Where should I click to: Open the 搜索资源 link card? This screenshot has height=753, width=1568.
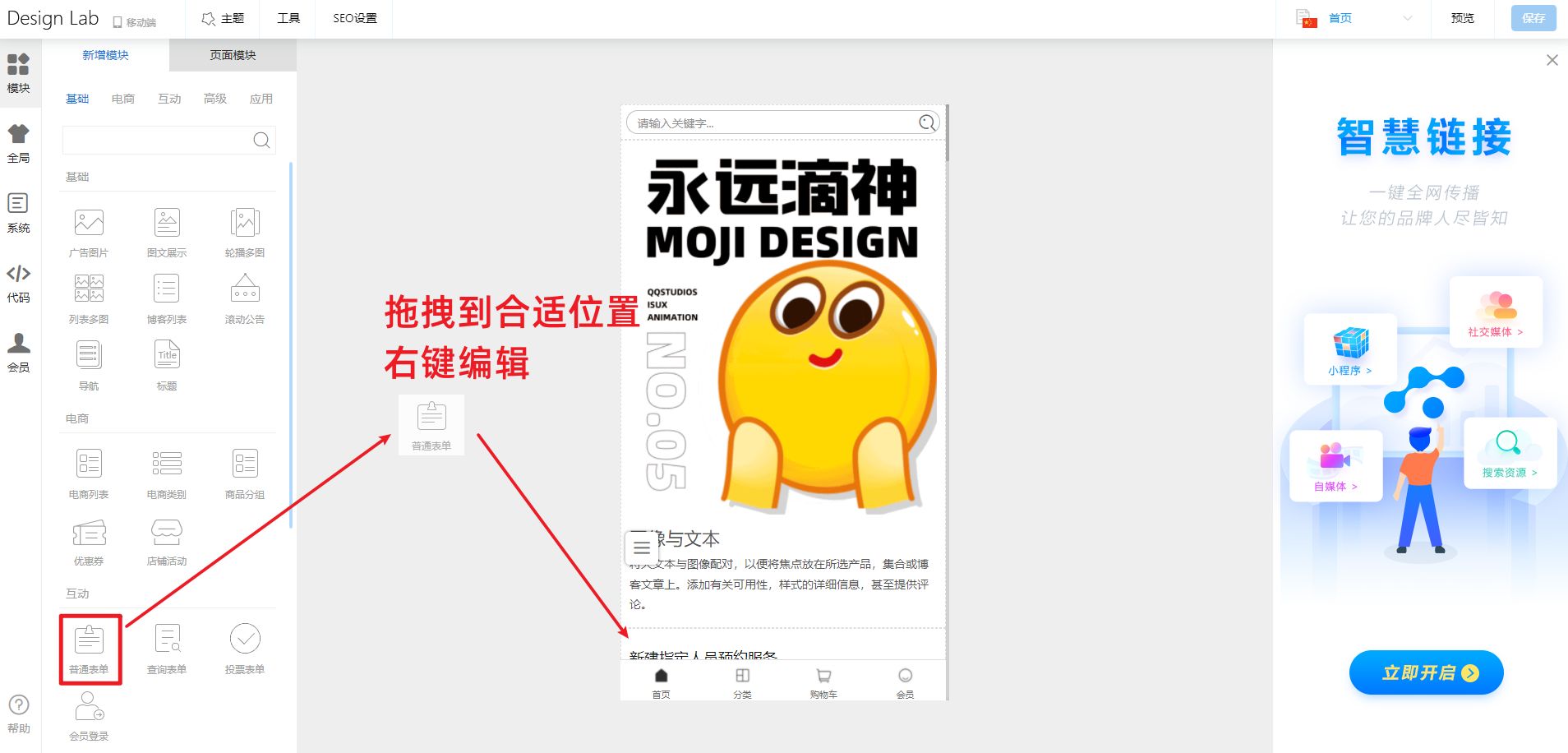[x=1510, y=453]
